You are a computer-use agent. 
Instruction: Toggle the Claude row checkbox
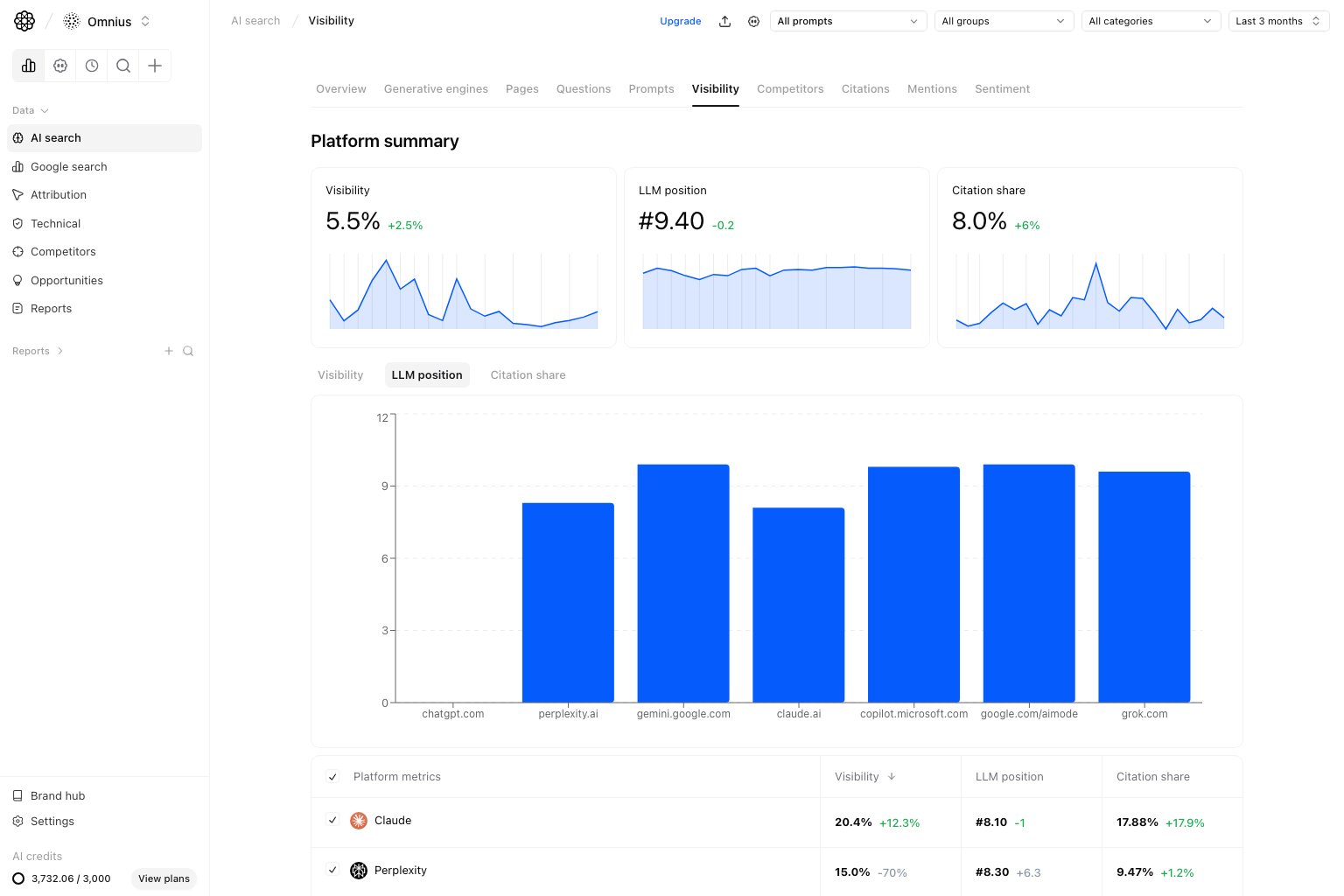332,821
